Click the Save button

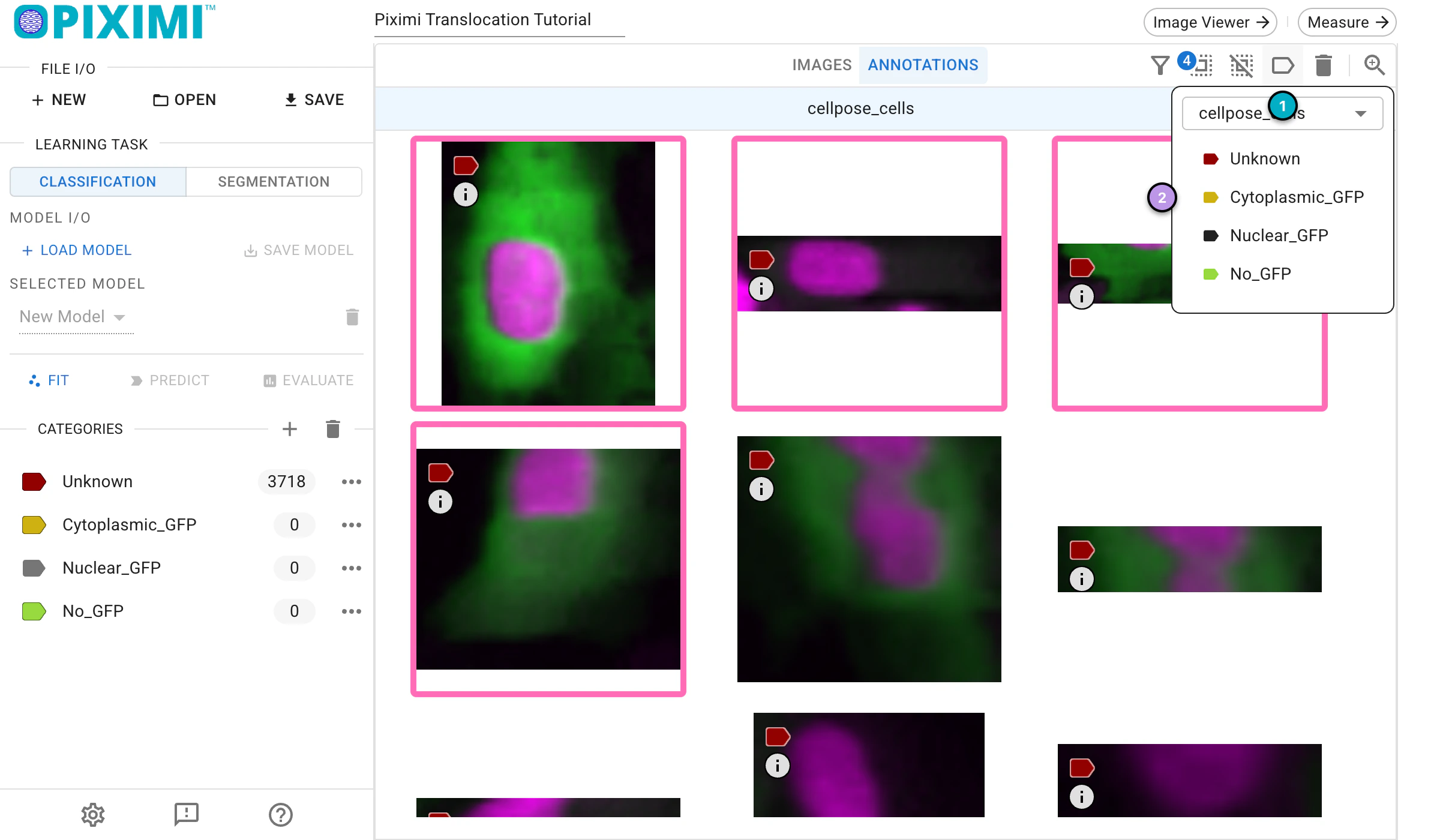click(314, 100)
